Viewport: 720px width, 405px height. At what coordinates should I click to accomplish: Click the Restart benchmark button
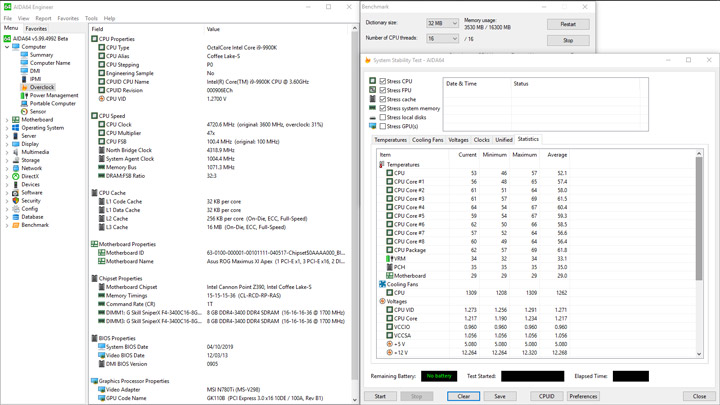567,24
